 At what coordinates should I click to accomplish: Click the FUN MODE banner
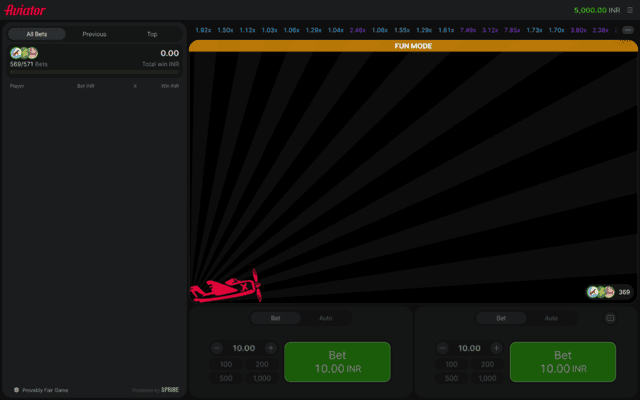tap(413, 46)
